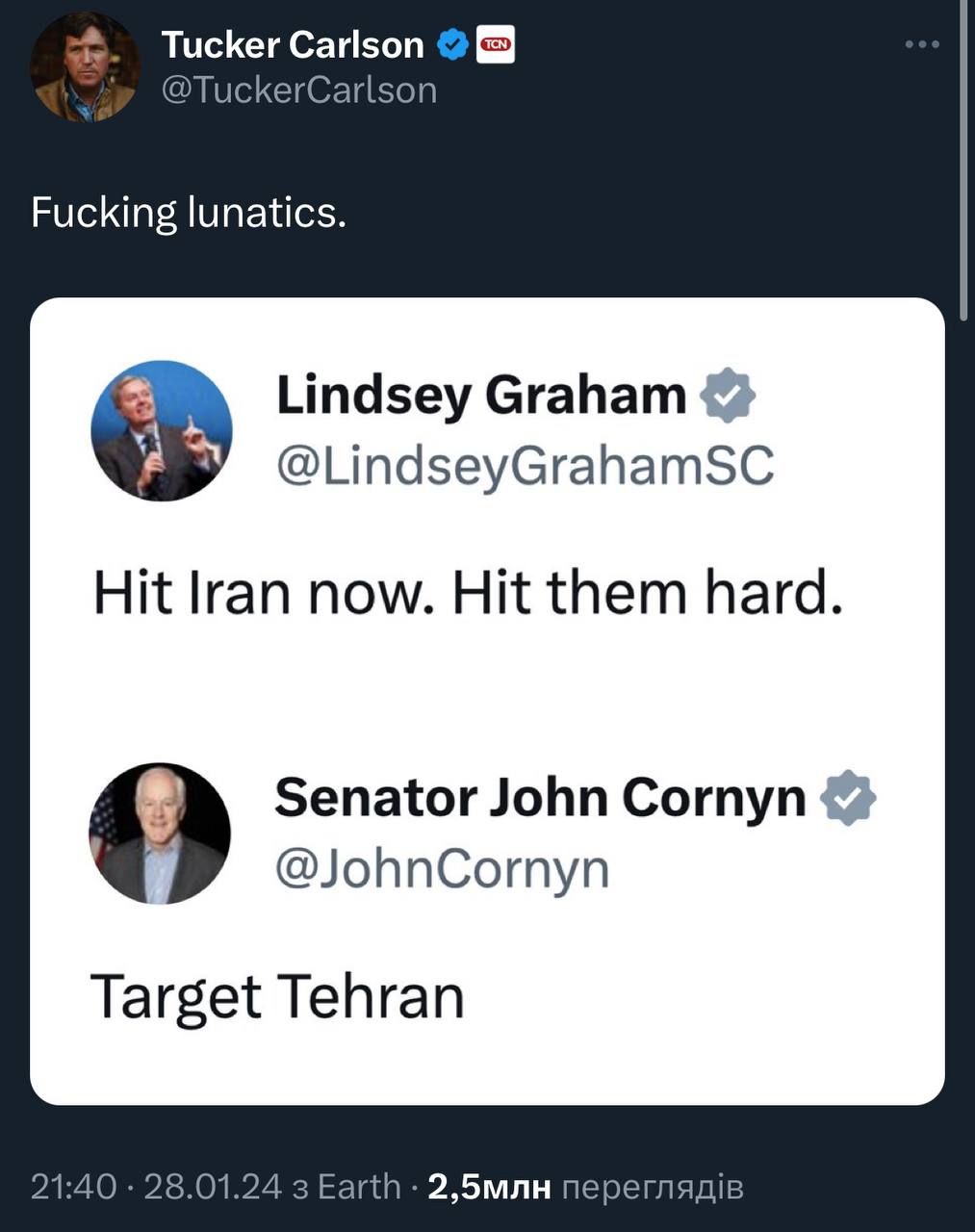Click the Lindsey Graham avatar in the image
This screenshot has width=975, height=1232.
pos(161,430)
